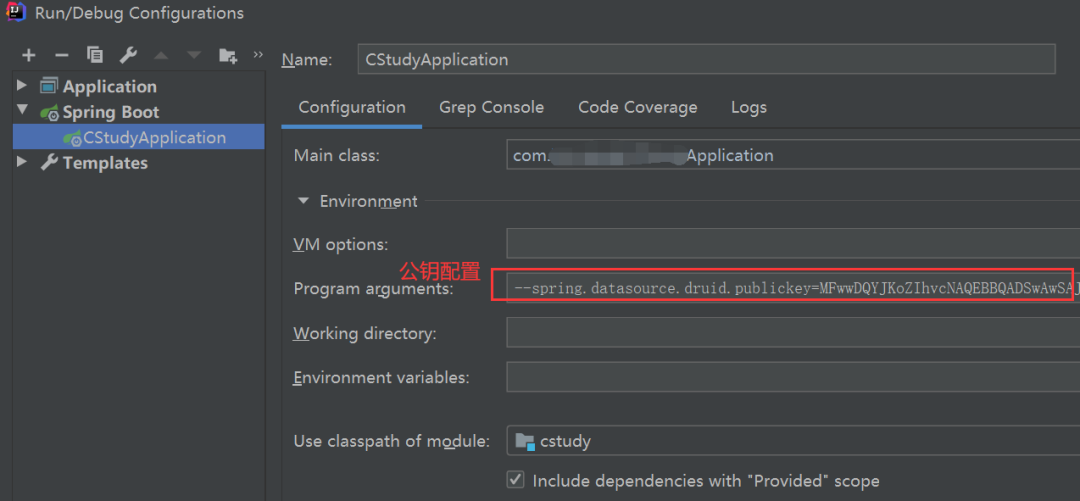Click the Move Up arrow icon

[161, 55]
